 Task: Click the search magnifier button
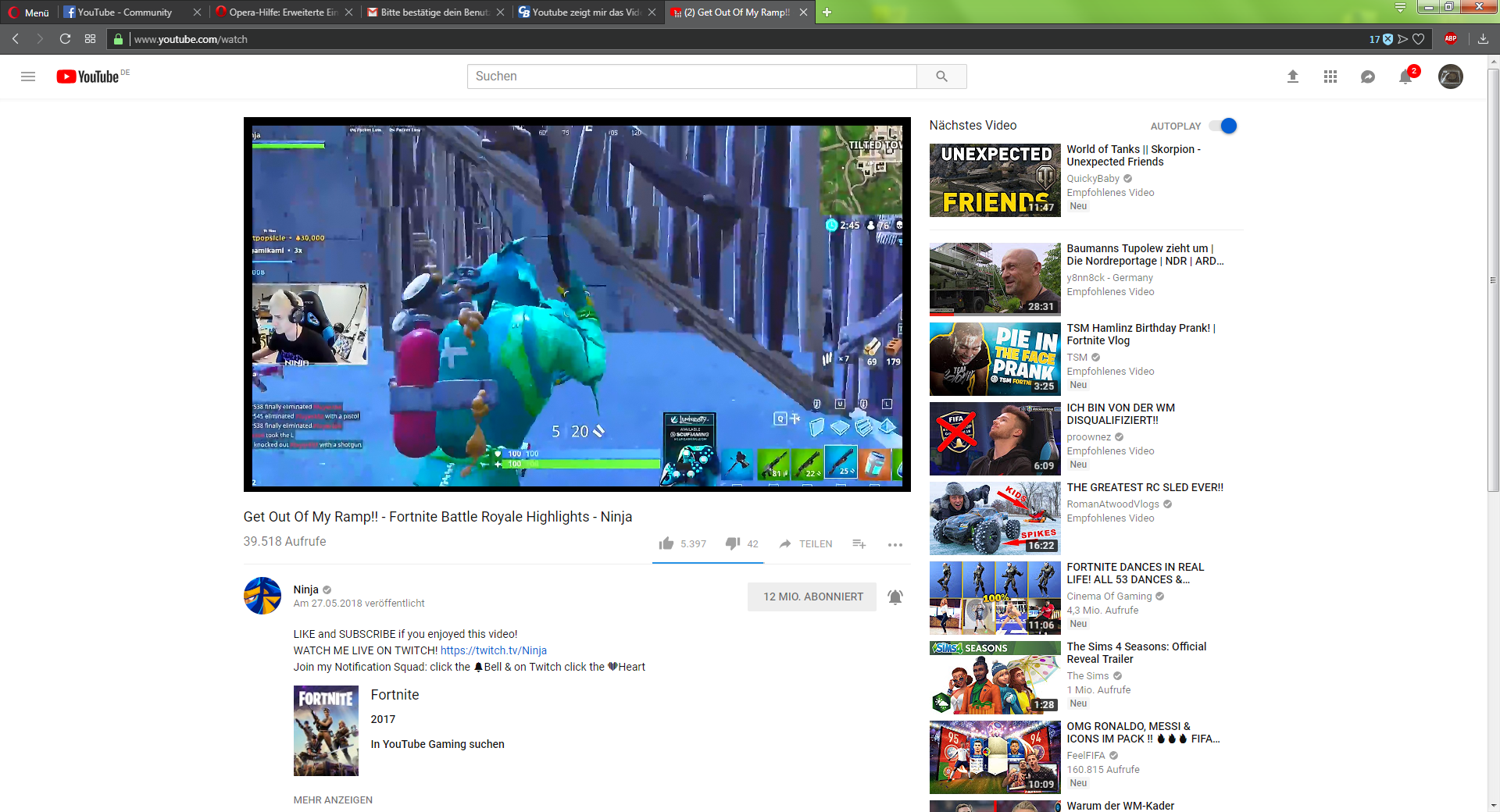click(x=941, y=76)
